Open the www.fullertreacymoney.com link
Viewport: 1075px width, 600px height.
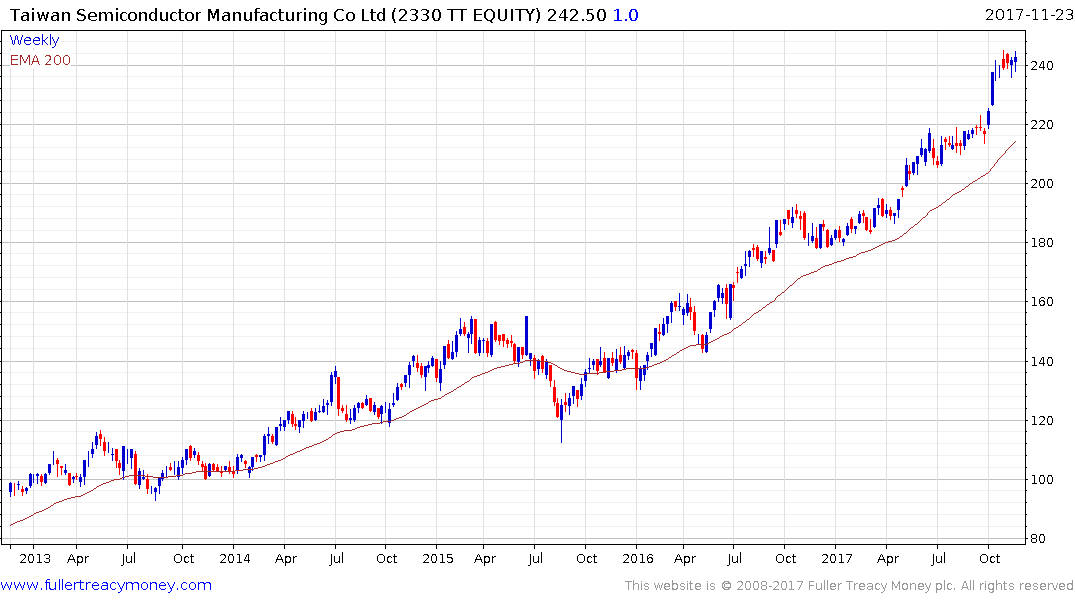106,585
